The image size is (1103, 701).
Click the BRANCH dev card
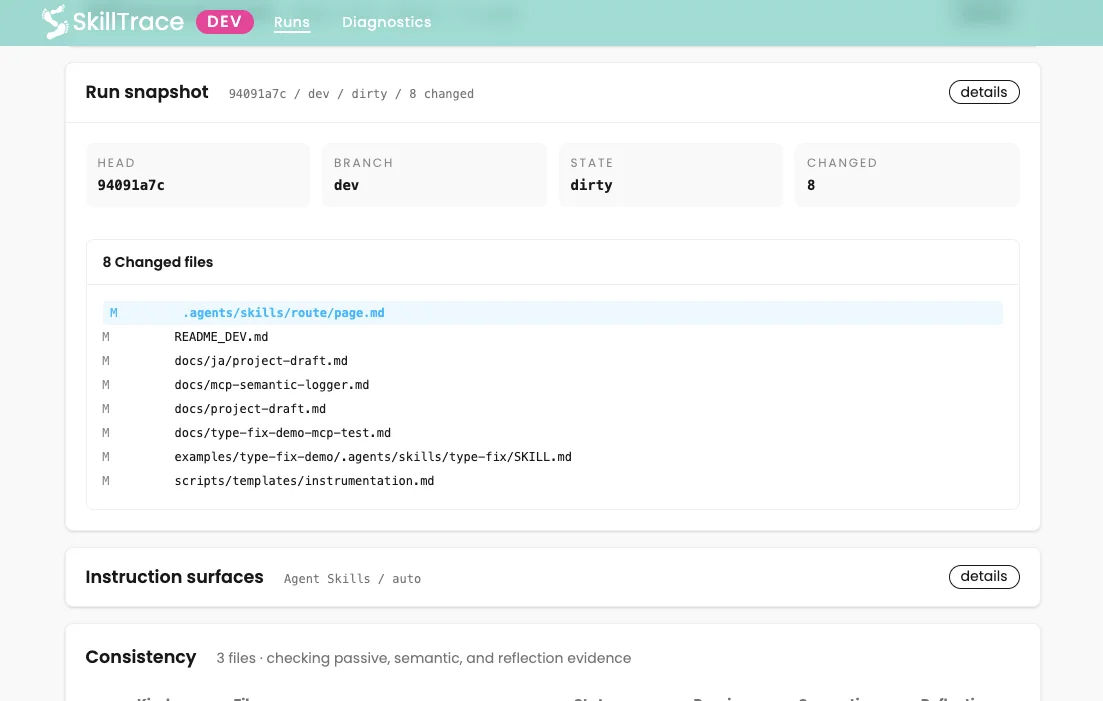pos(434,174)
